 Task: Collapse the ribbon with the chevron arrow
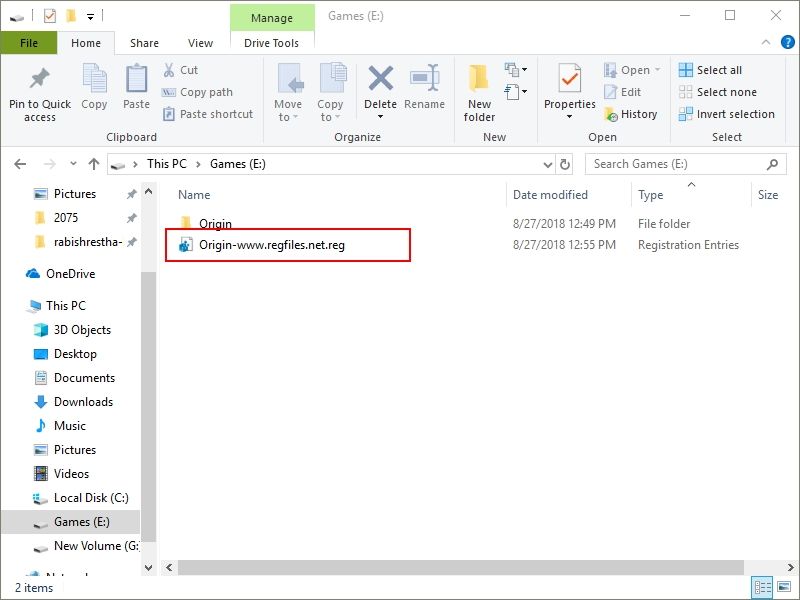pyautogui.click(x=764, y=44)
